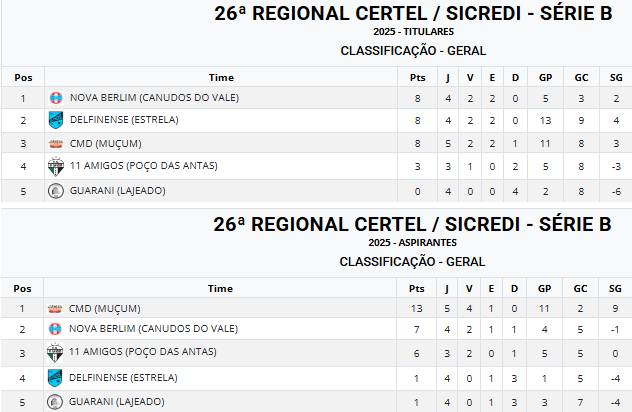Screen dimensions: 632x412
Task: Click the CMD crest in the Aspirantes table
Action: 56,309
